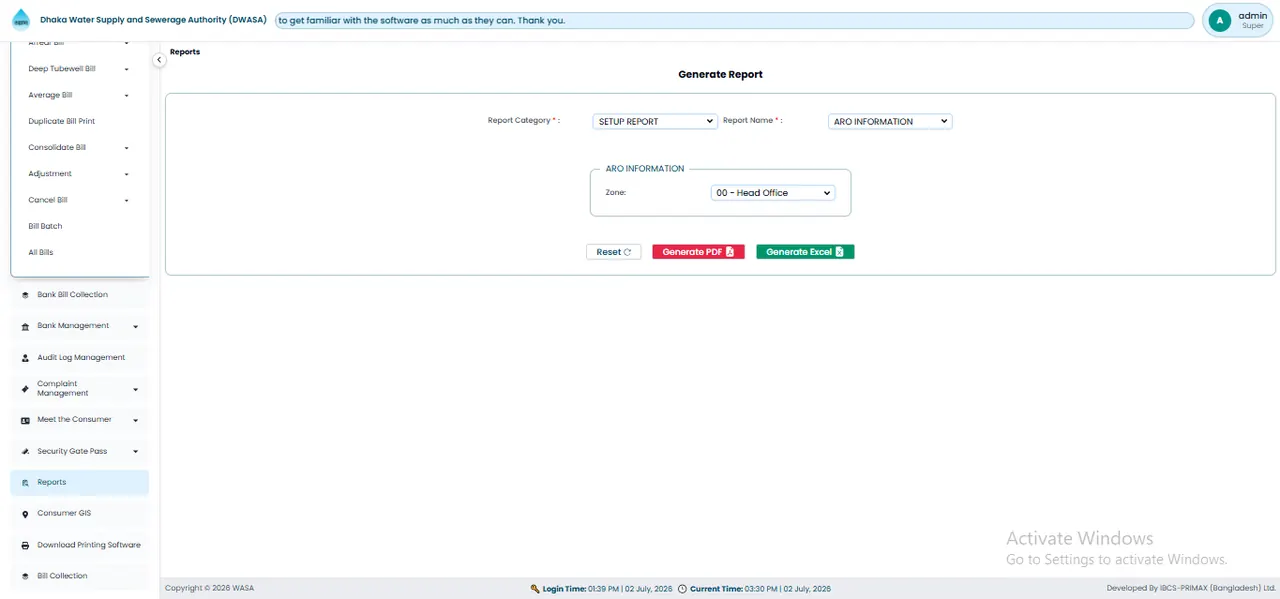Click the Bank Bill Collection icon
This screenshot has width=1280, height=599.
[25, 295]
